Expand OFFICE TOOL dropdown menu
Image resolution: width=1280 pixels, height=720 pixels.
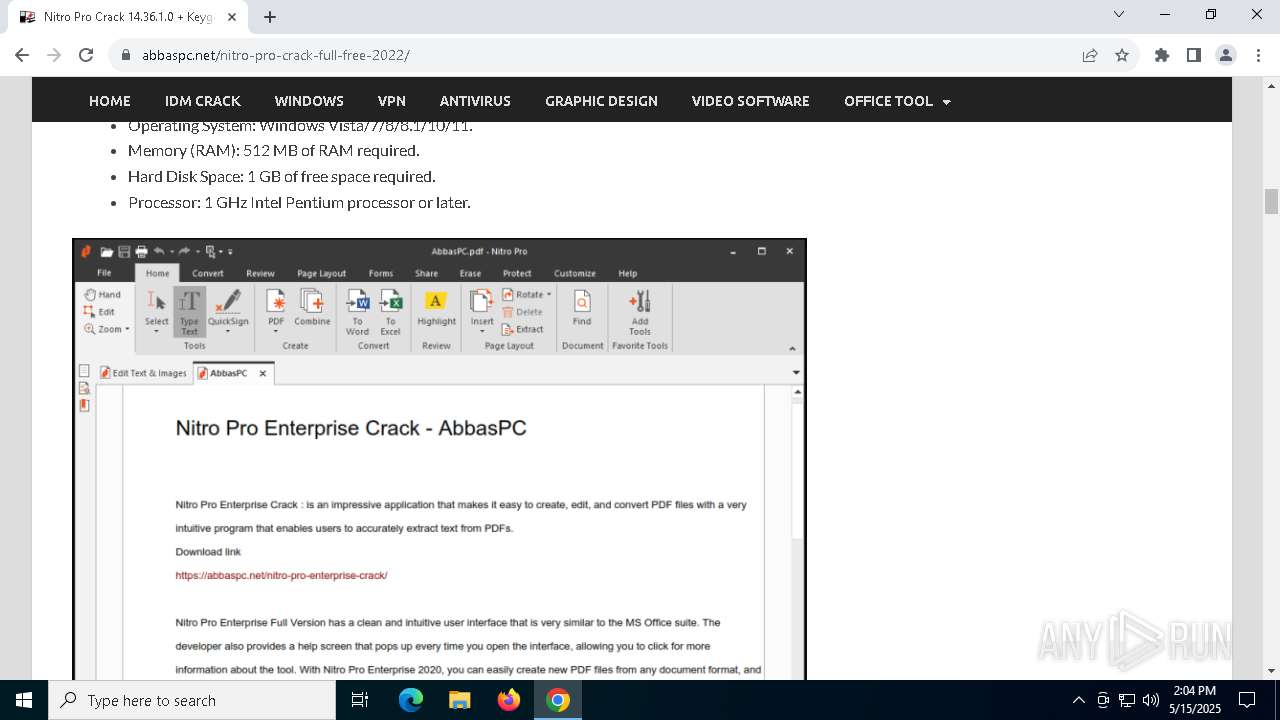coord(897,101)
